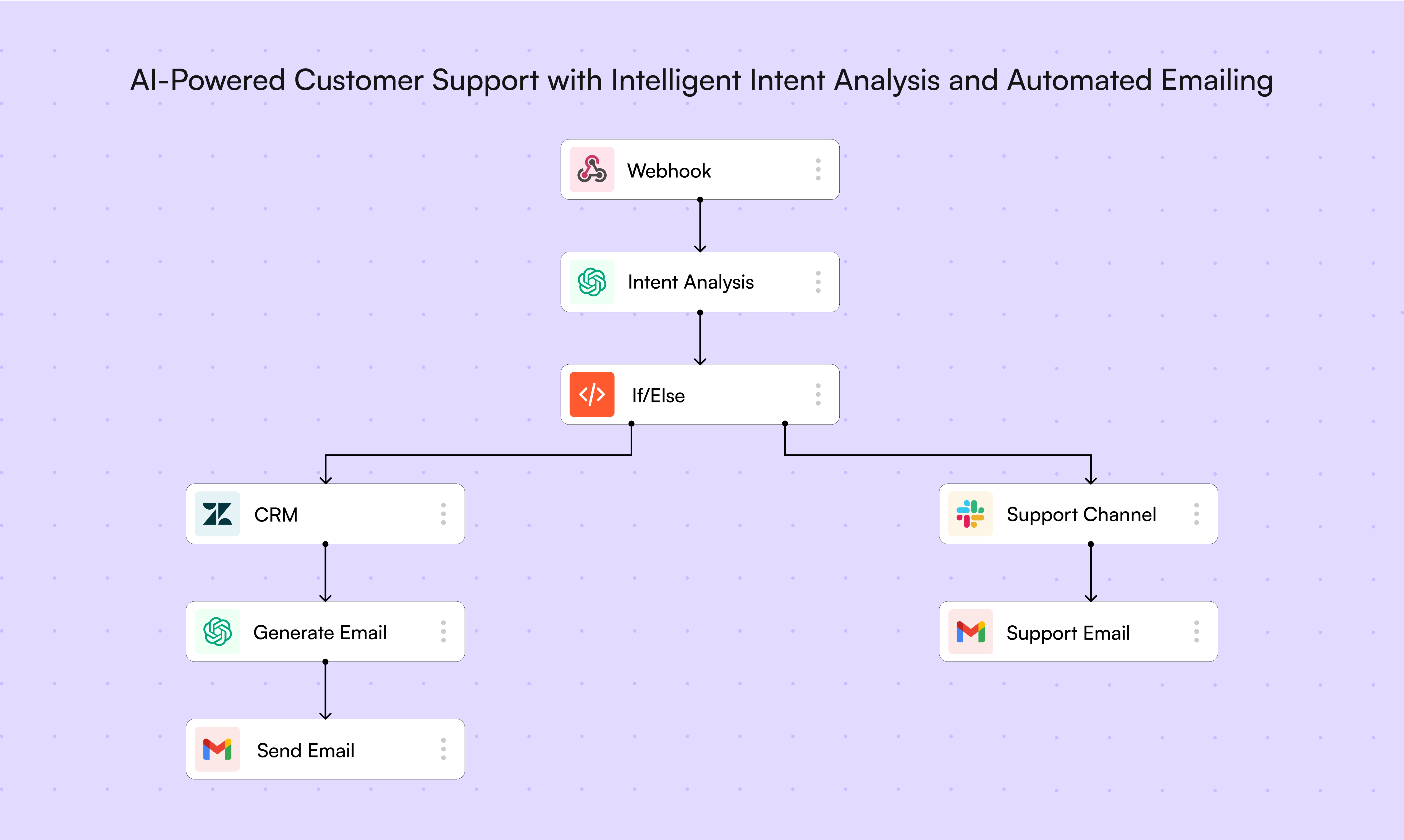
Task: Select the Generate Email node label
Action: click(x=320, y=632)
